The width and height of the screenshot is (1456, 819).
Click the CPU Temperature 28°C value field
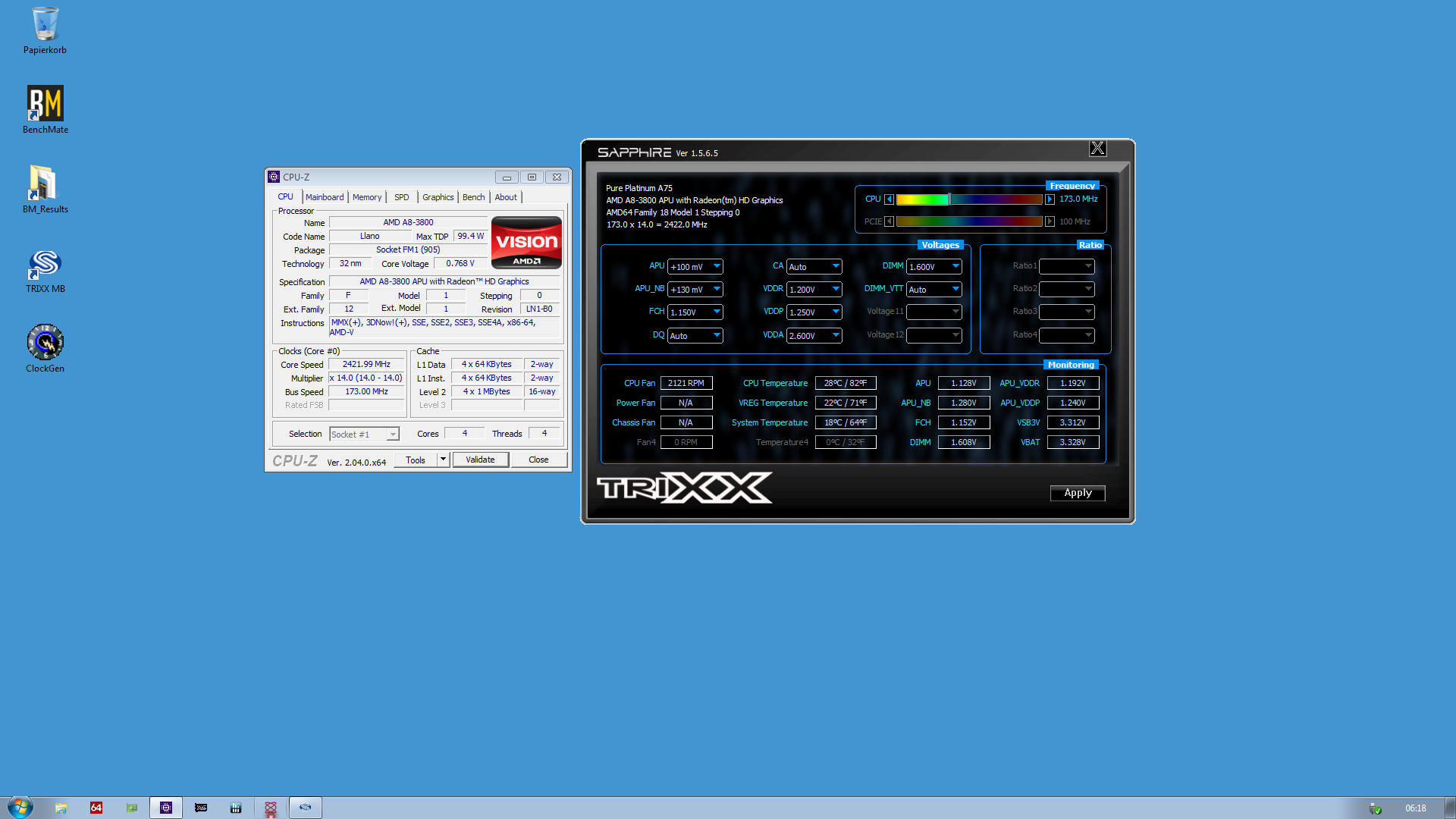point(846,383)
